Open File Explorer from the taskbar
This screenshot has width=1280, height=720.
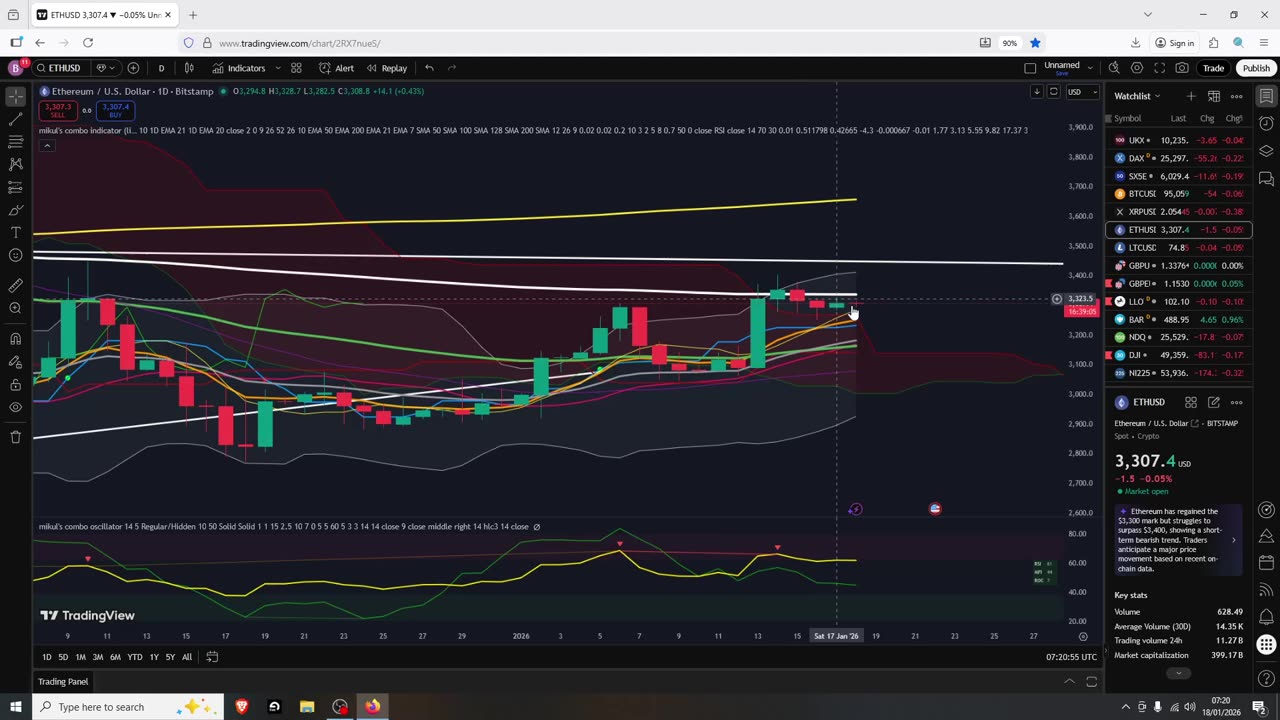pos(307,706)
